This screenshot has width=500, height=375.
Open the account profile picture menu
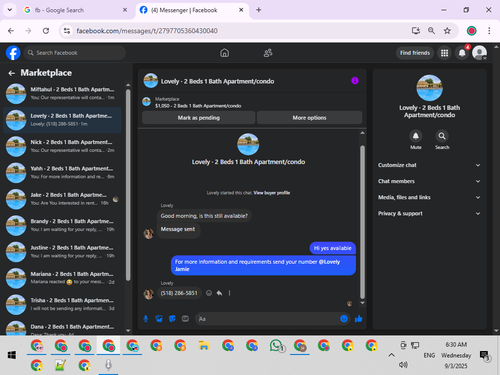click(480, 53)
